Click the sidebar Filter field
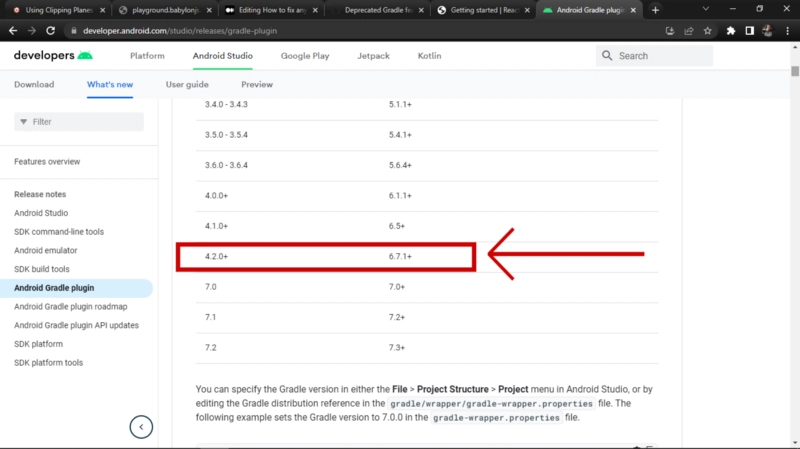The height and width of the screenshot is (449, 800). (x=79, y=121)
